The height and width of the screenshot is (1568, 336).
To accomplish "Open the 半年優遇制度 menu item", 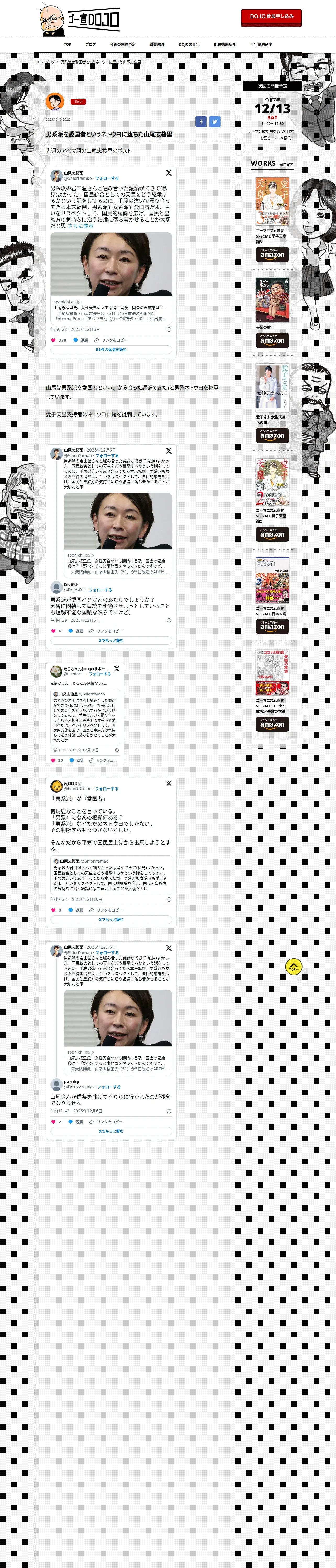I will (261, 44).
